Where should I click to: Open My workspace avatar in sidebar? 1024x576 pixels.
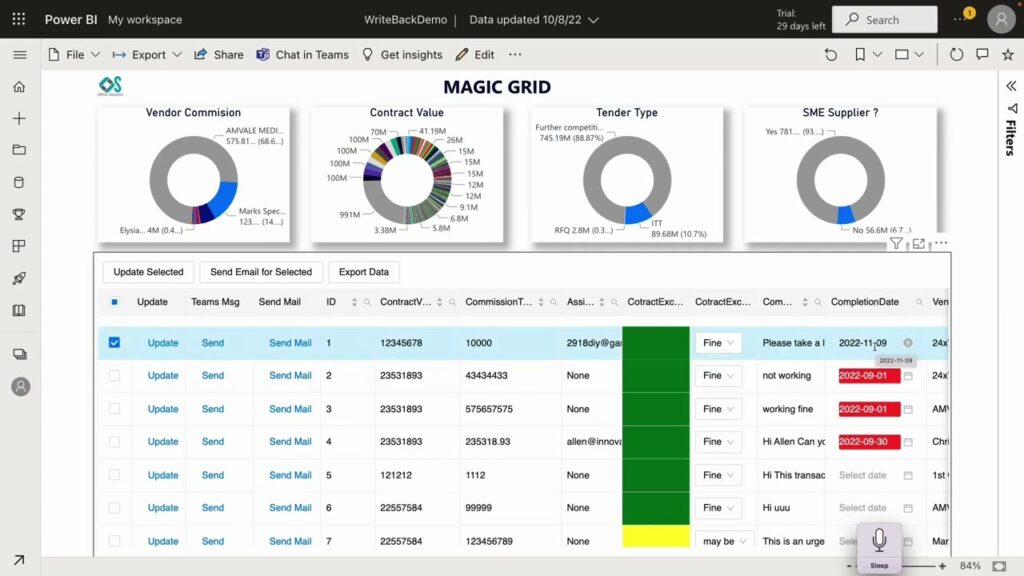20,387
